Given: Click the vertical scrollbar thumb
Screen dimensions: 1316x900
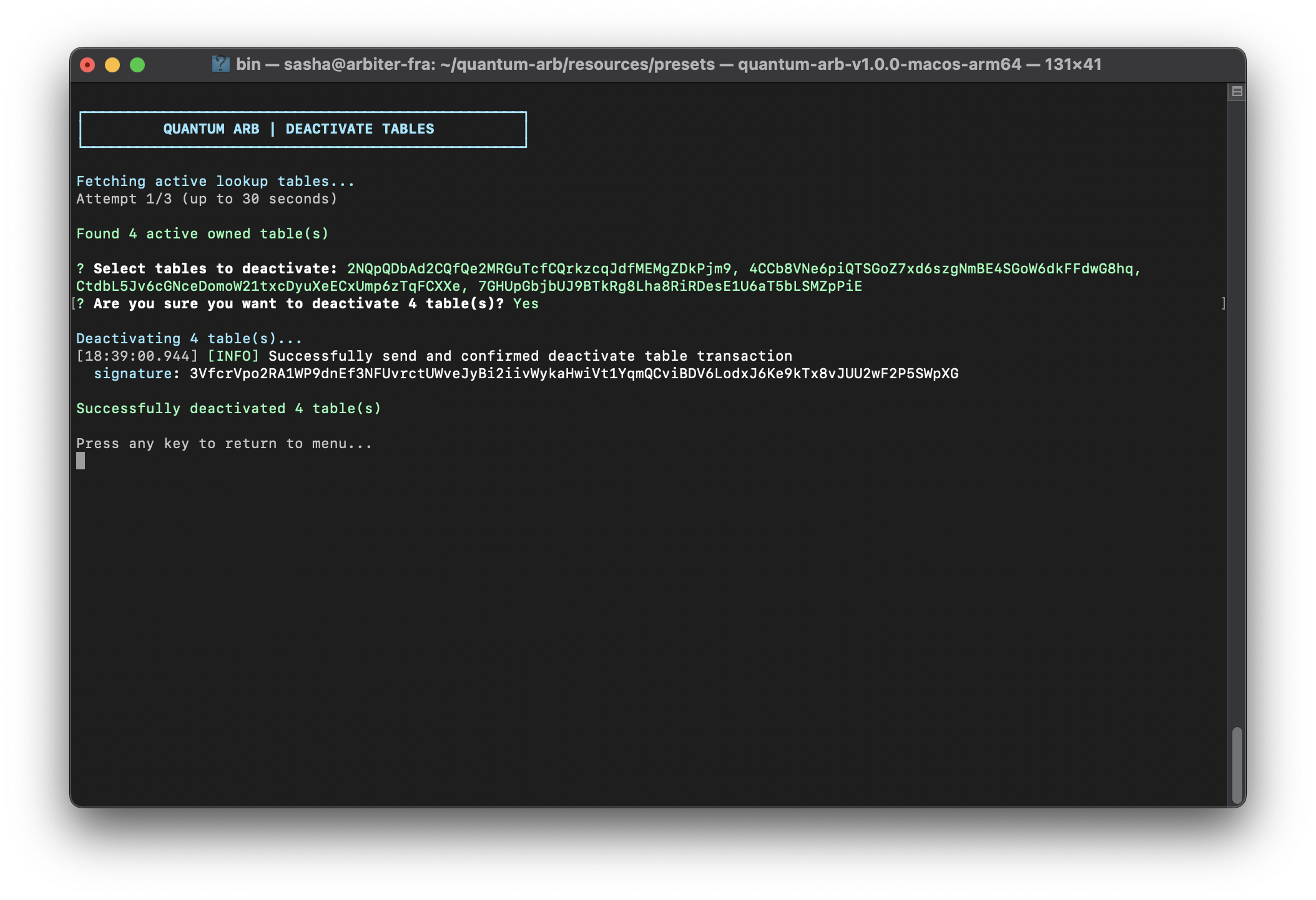Looking at the screenshot, I should 1237,765.
